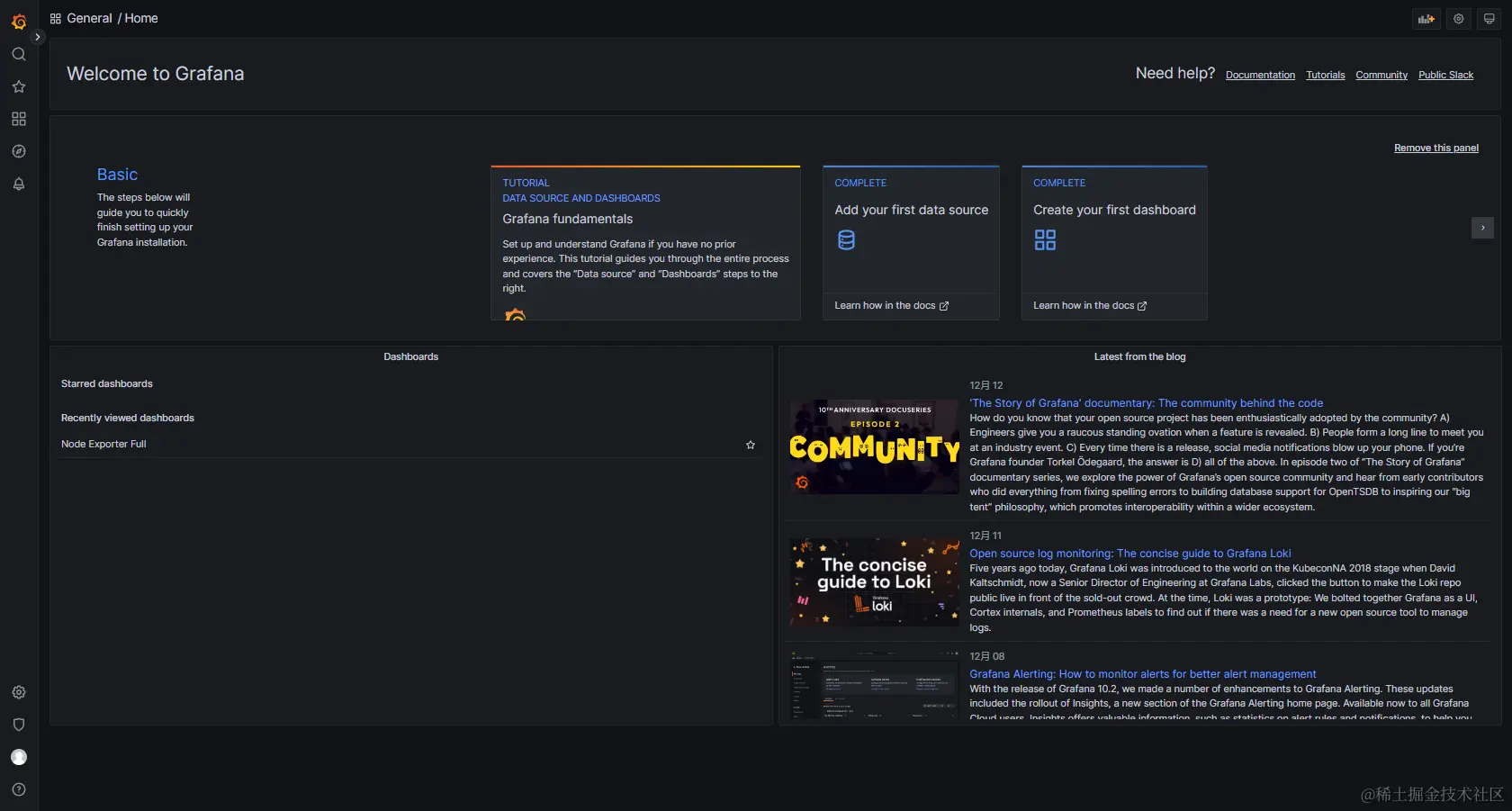The width and height of the screenshot is (1512, 811).
Task: Click the General breadcrumb
Action: click(89, 18)
